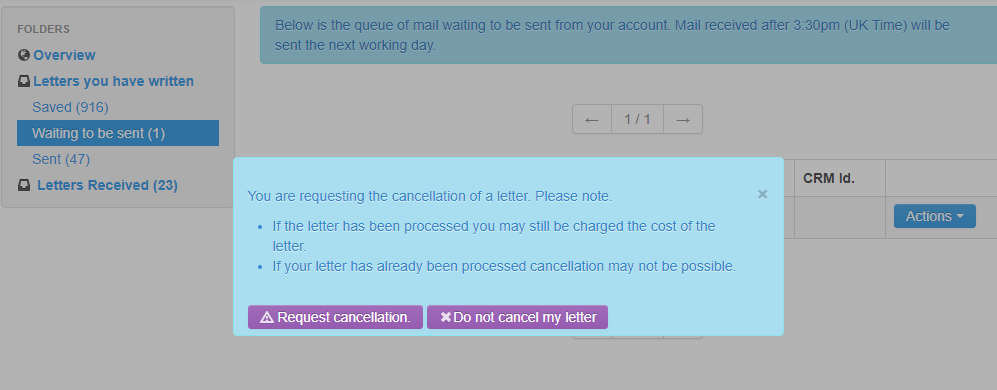997x390 pixels.
Task: Open the Actions dropdown
Action: (x=935, y=216)
